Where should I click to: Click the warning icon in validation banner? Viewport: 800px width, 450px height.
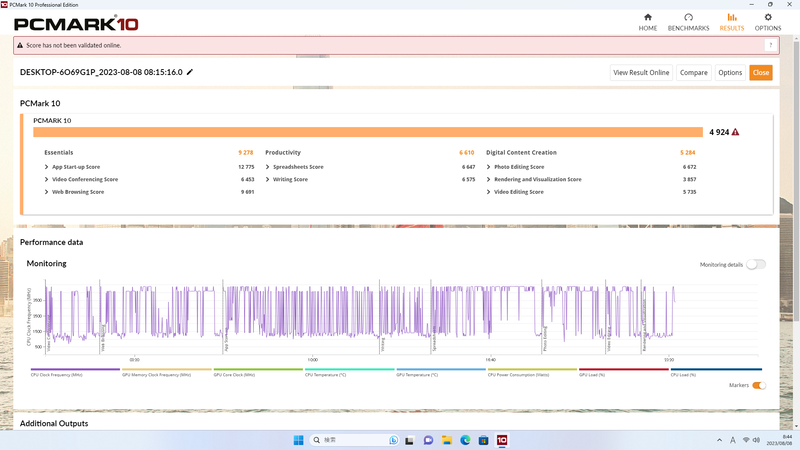coord(20,45)
